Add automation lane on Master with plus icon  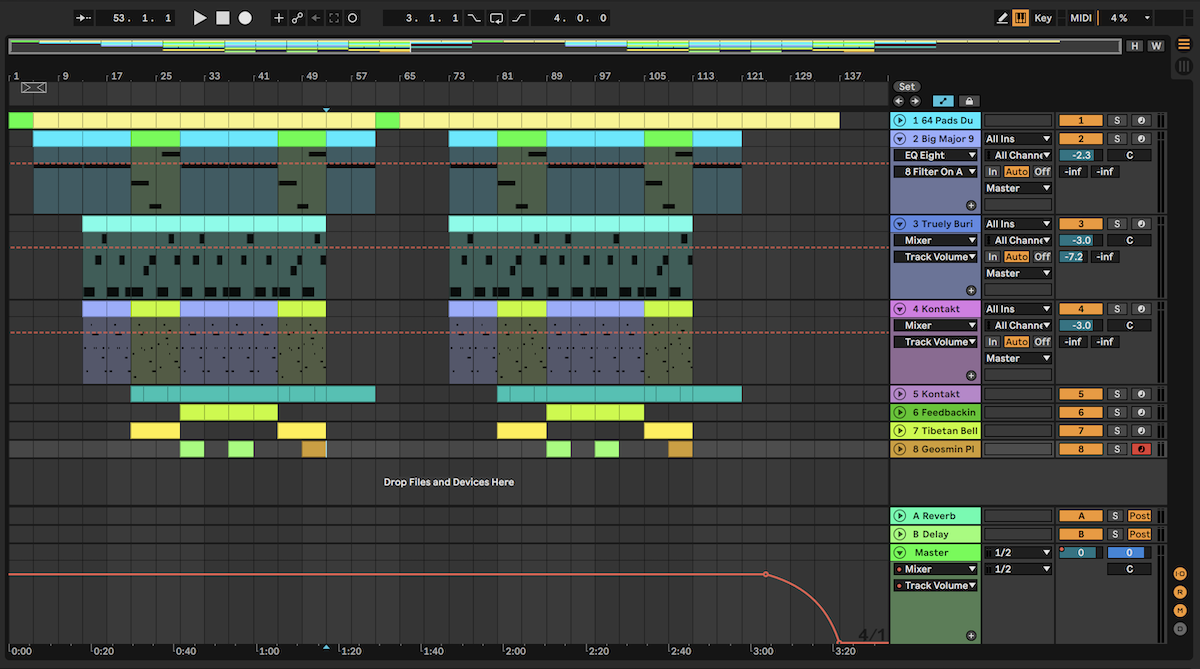point(970,635)
